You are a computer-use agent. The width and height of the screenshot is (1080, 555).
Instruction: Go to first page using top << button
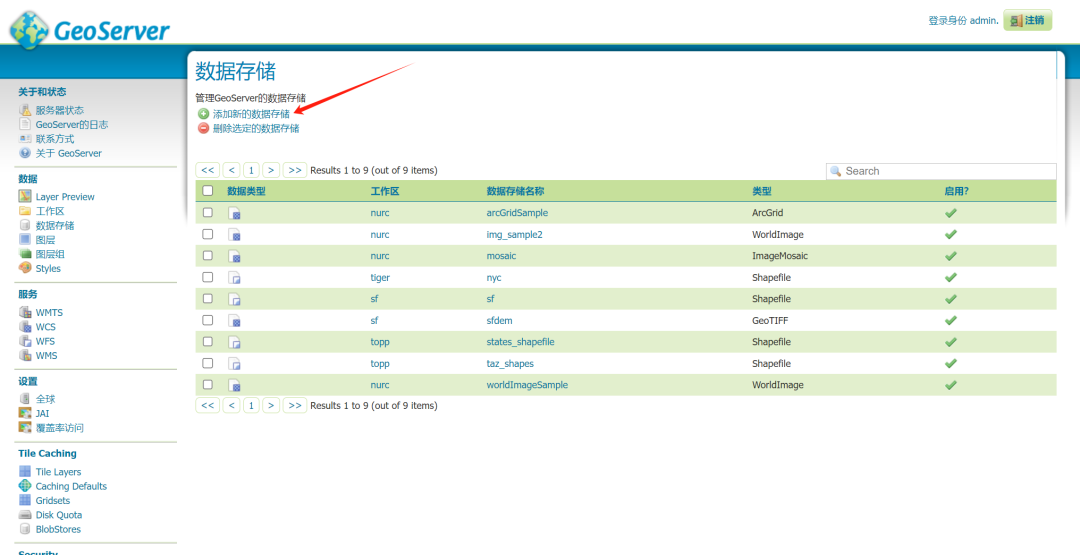point(208,170)
